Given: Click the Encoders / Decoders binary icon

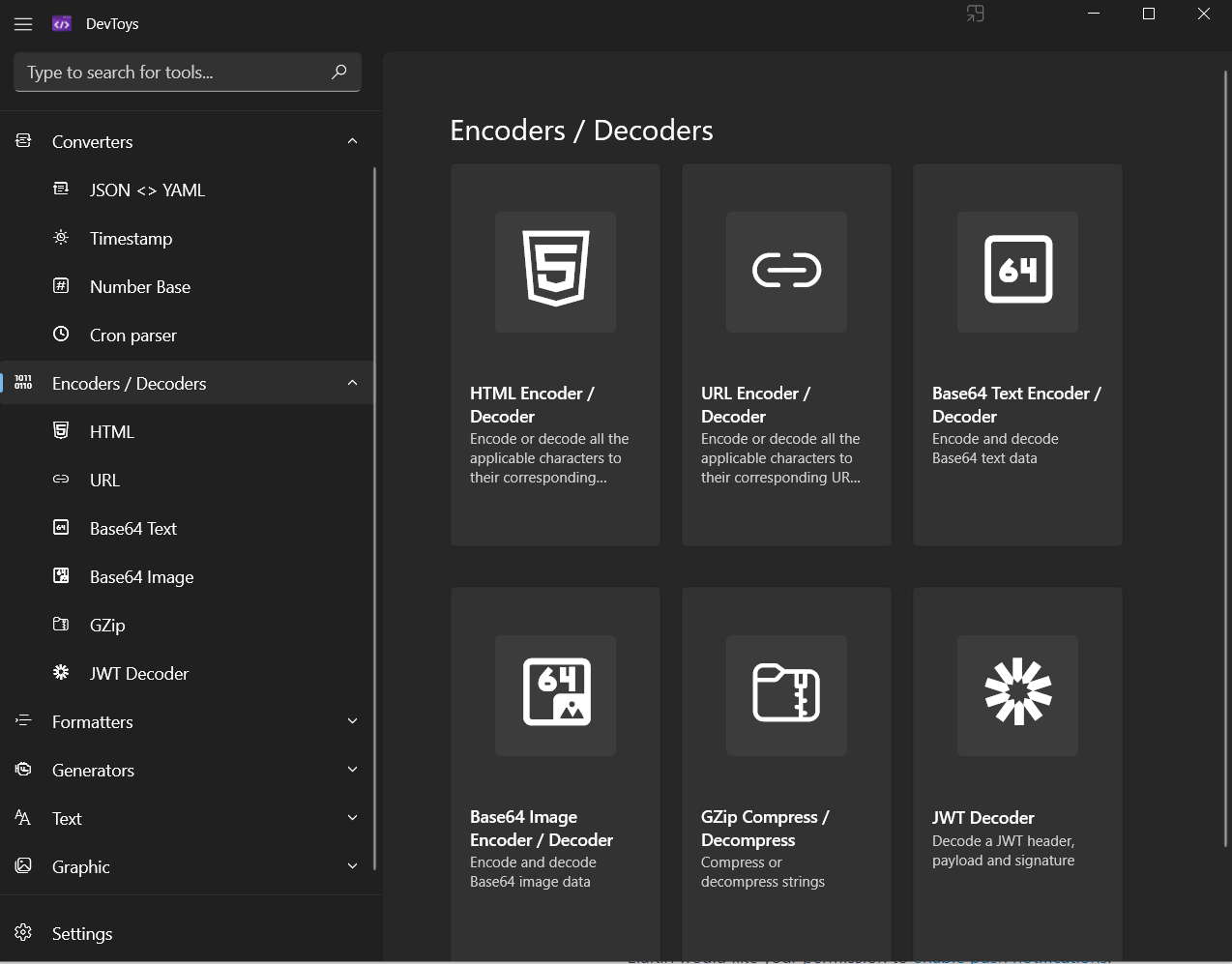Looking at the screenshot, I should (23, 383).
